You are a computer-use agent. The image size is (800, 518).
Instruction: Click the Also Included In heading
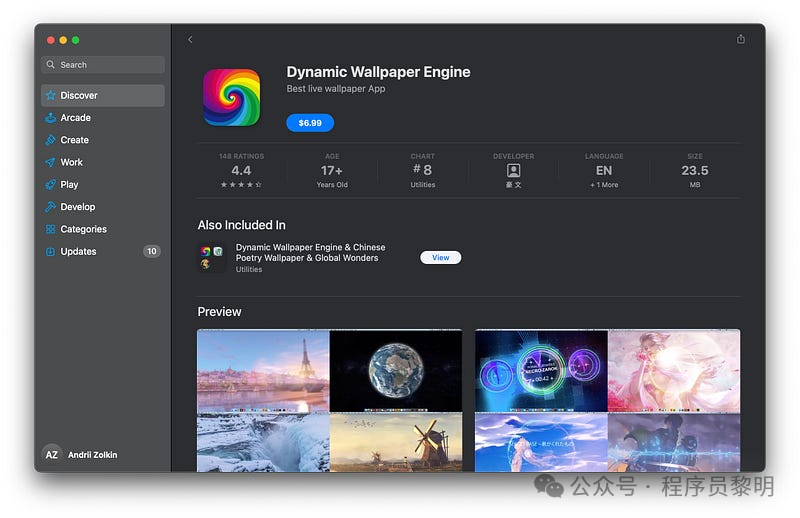pyautogui.click(x=241, y=225)
